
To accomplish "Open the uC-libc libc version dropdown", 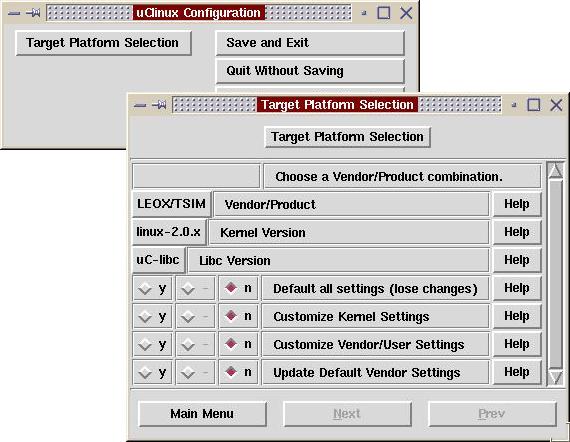I will click(x=158, y=260).
